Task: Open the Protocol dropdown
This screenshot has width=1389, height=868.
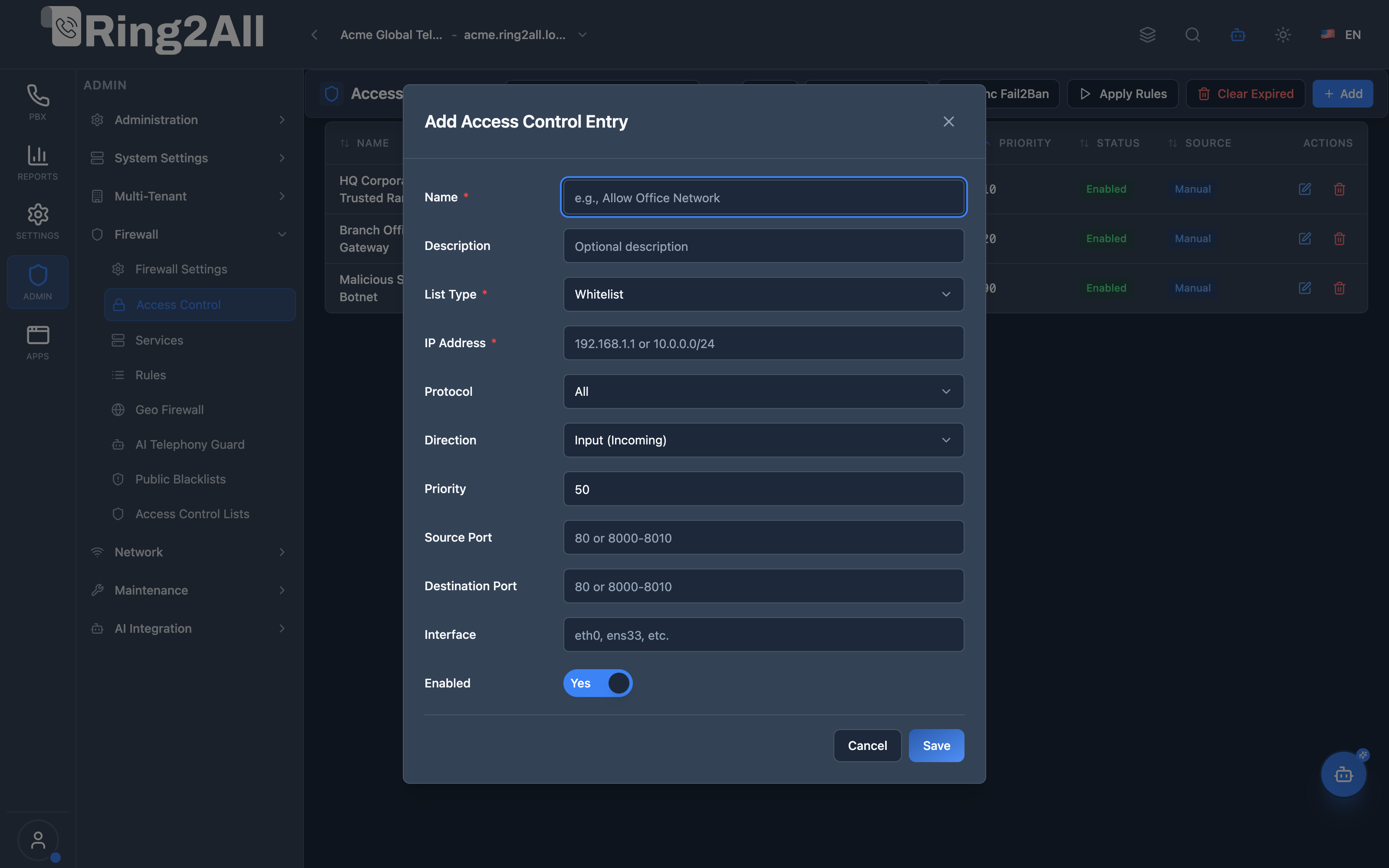Action: tap(764, 391)
